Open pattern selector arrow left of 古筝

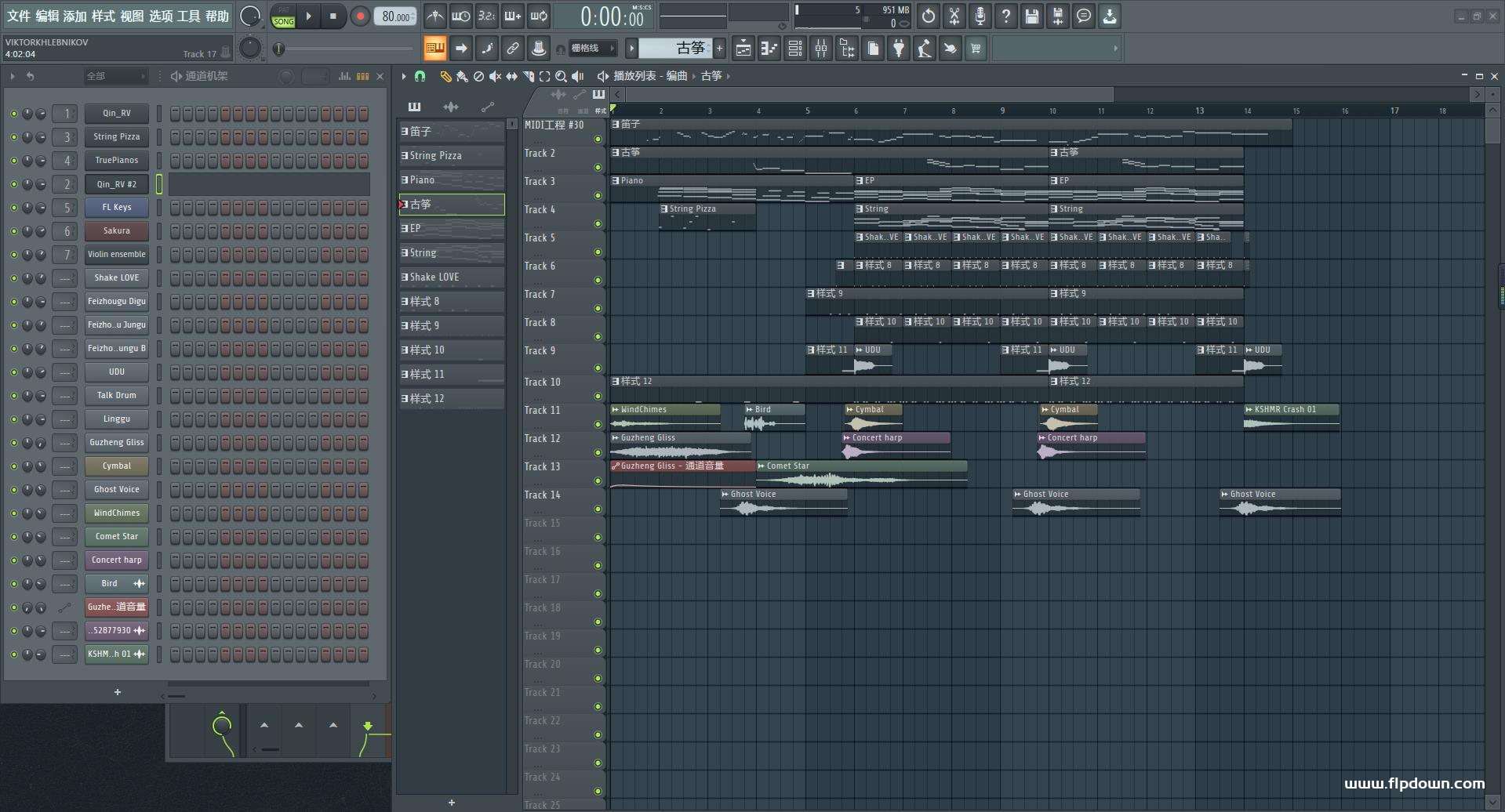point(632,49)
